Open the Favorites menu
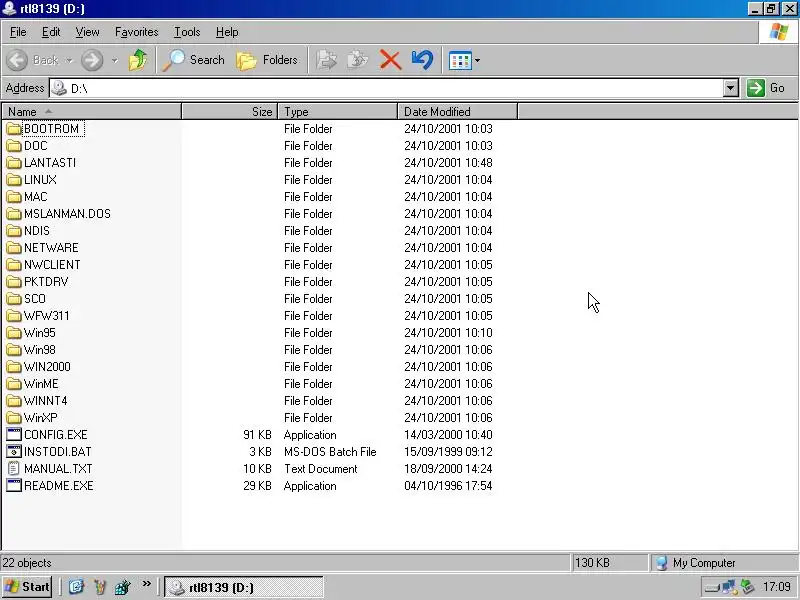This screenshot has width=800, height=600. pyautogui.click(x=136, y=32)
